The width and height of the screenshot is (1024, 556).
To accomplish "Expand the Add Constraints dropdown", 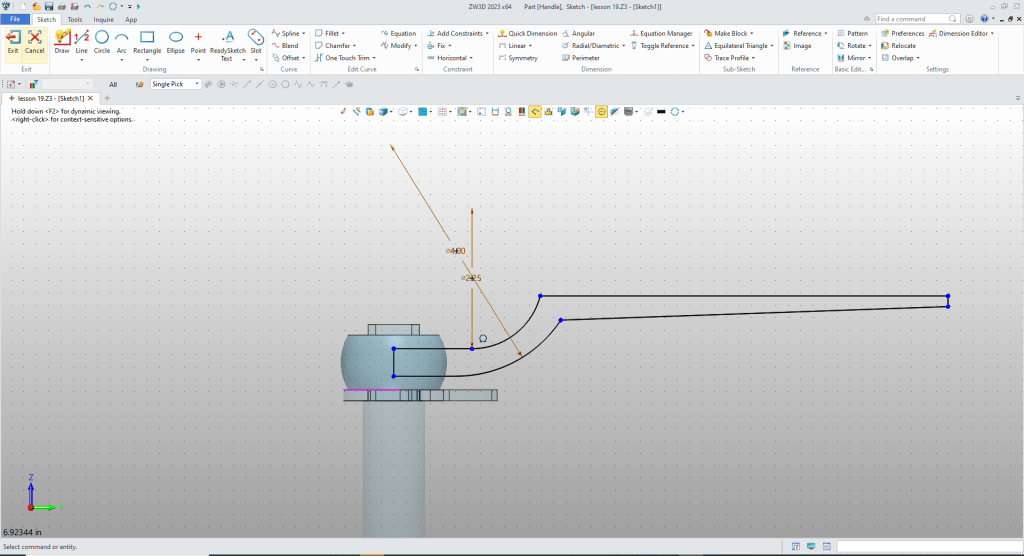I will pyautogui.click(x=488, y=33).
